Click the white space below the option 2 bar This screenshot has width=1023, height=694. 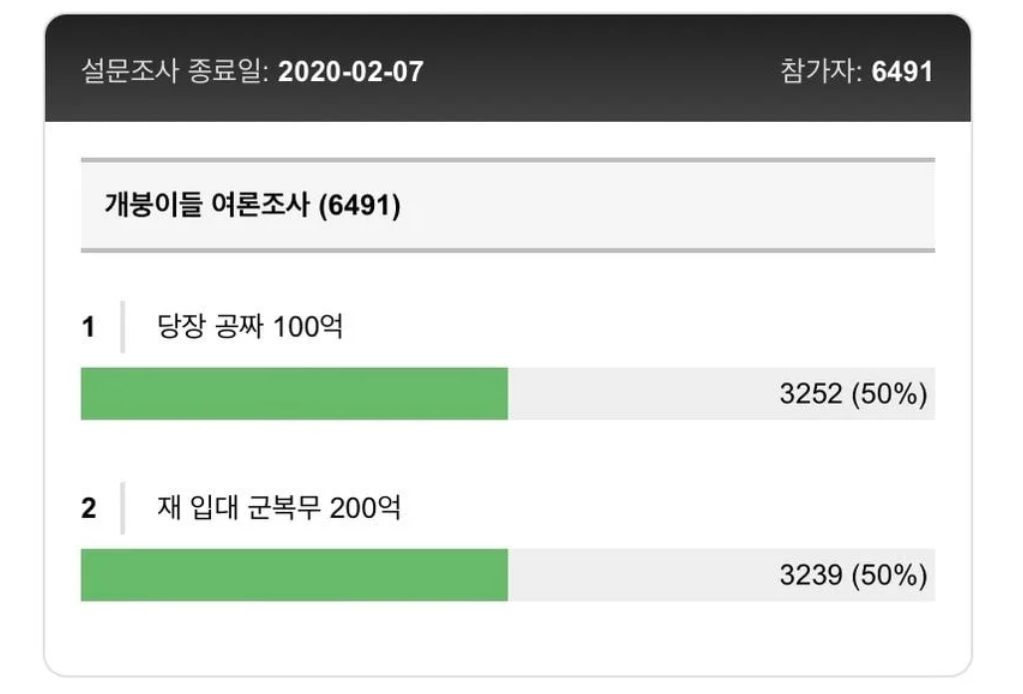(508, 635)
